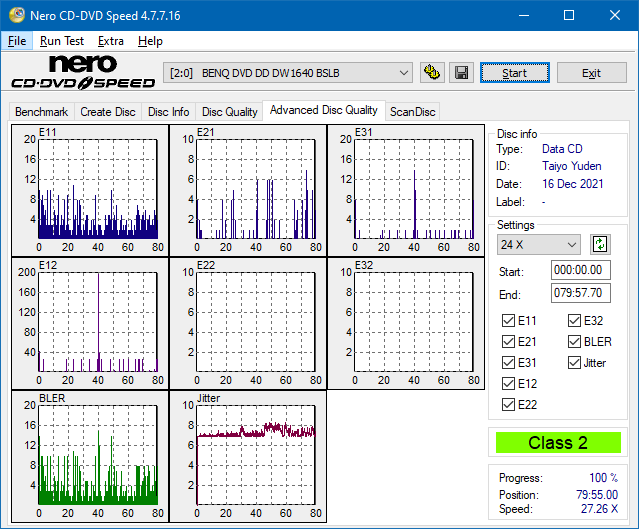Click the drive options icon beside drive selector

coord(432,73)
